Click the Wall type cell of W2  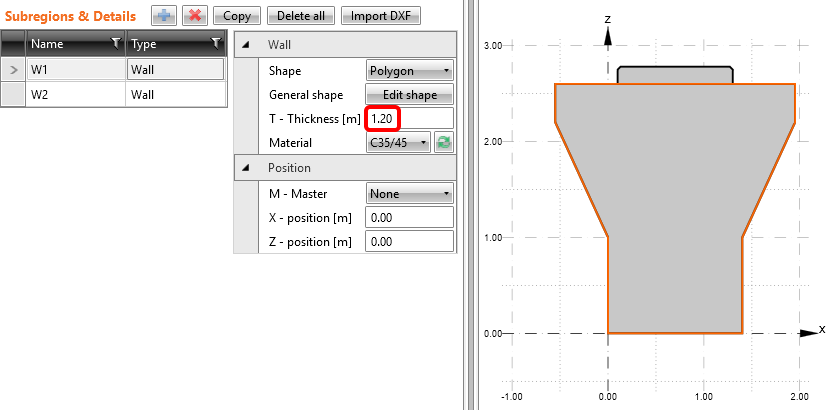[175, 95]
